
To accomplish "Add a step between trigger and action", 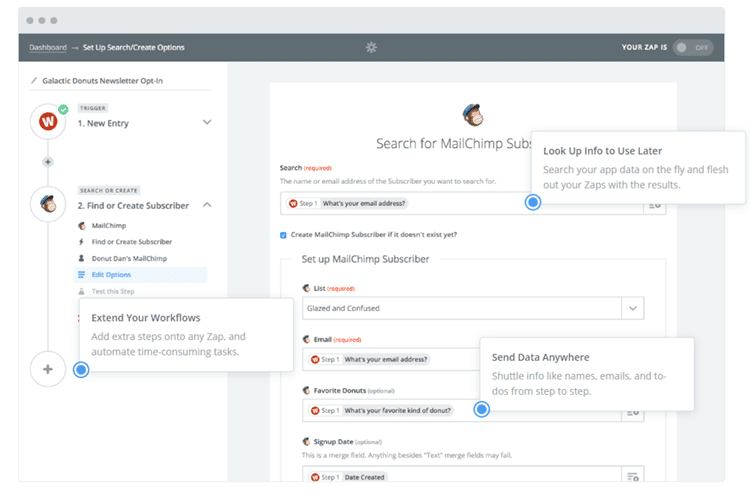I will pyautogui.click(x=48, y=162).
